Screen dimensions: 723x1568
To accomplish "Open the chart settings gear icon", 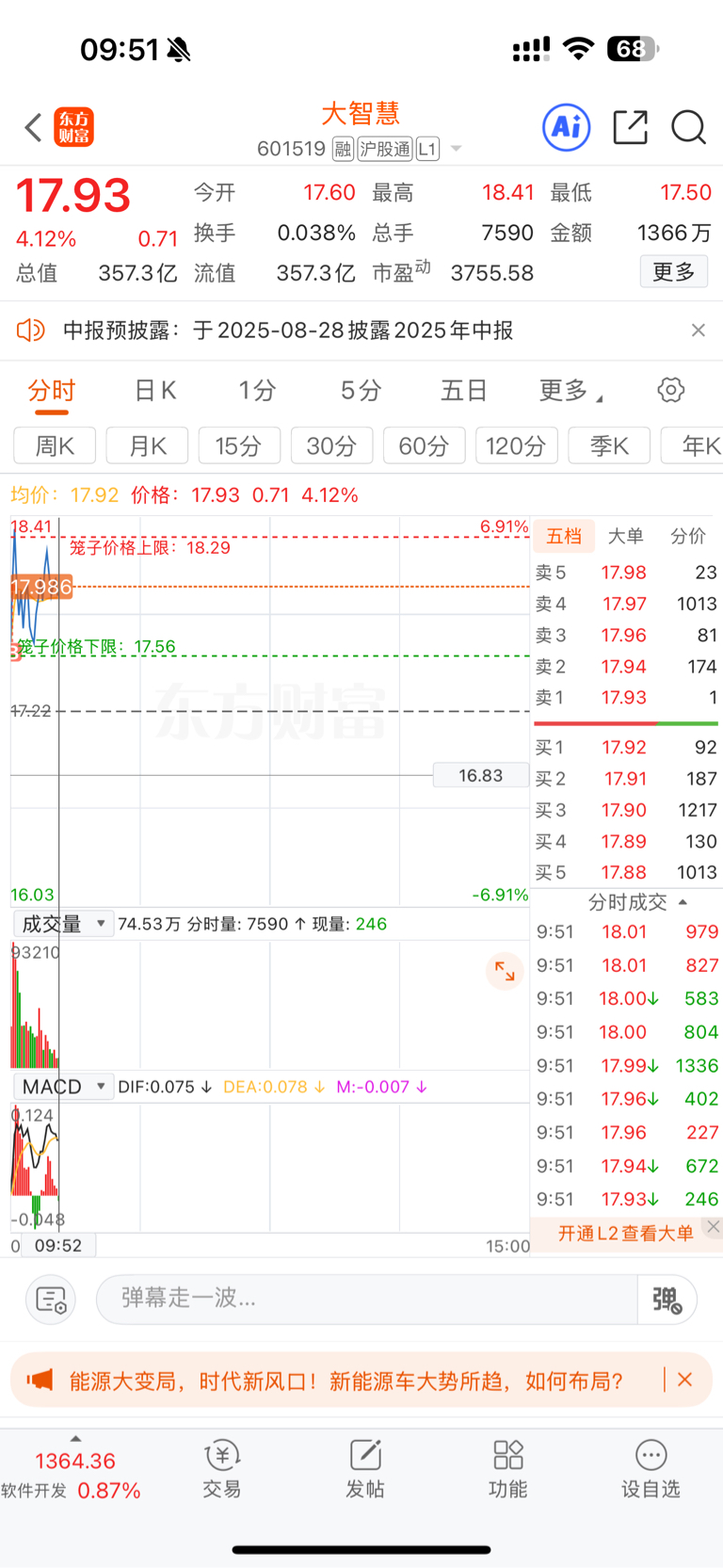I will click(x=671, y=390).
